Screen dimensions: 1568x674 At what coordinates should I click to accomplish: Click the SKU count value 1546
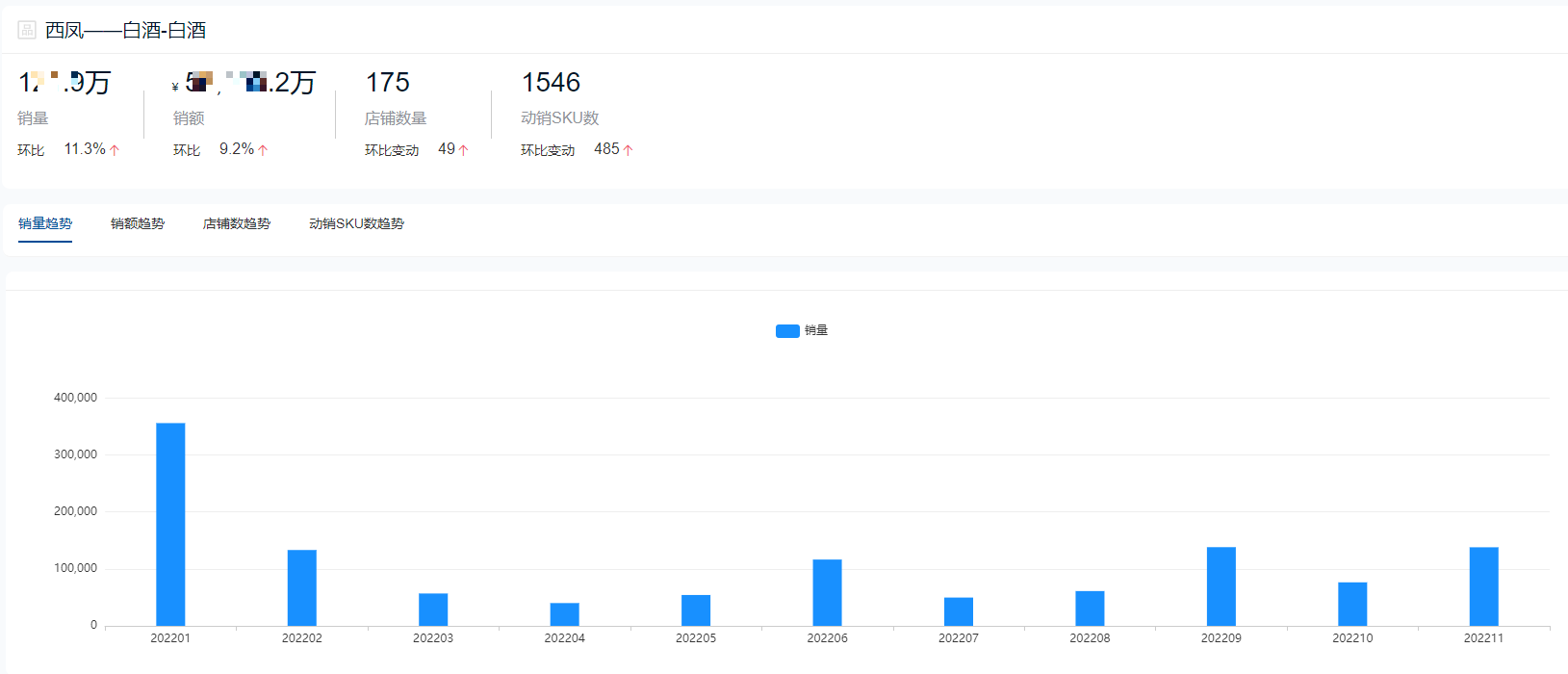[x=551, y=83]
